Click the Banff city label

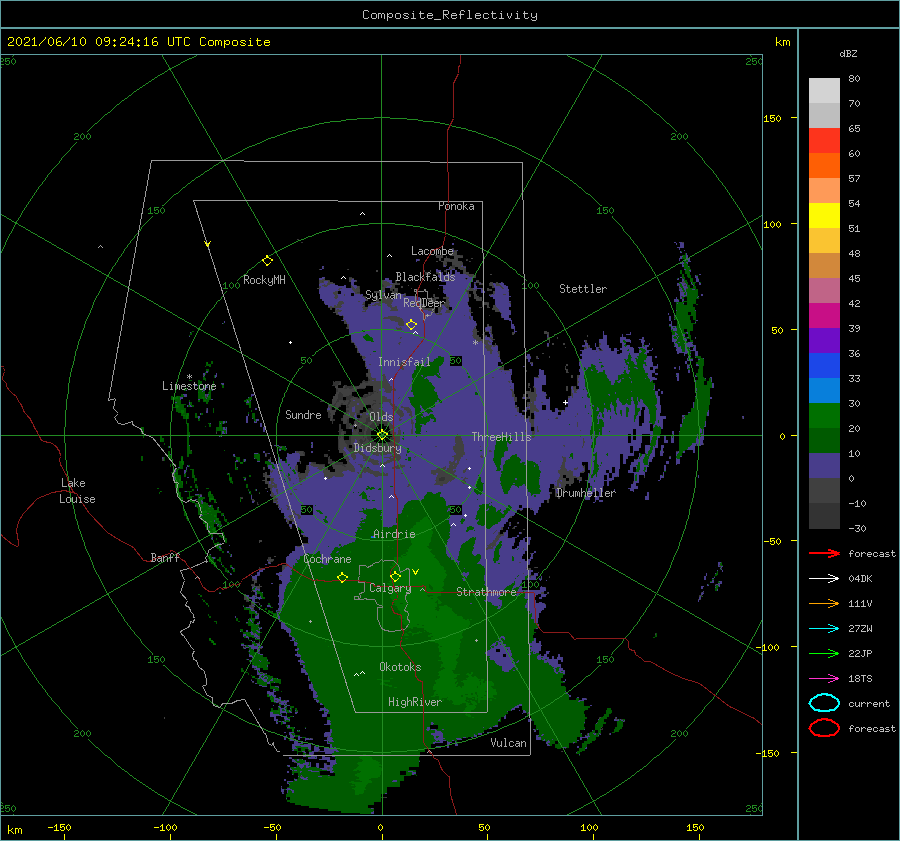click(165, 557)
